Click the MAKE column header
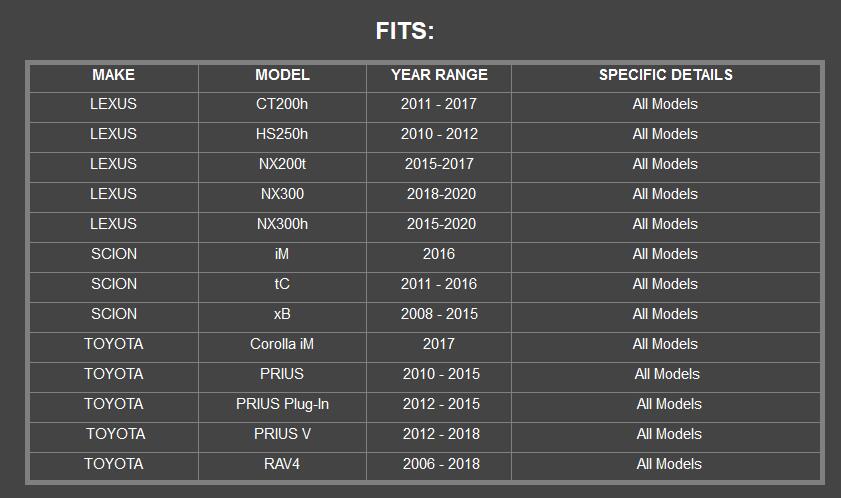Viewport: 841px width, 498px height. click(113, 75)
